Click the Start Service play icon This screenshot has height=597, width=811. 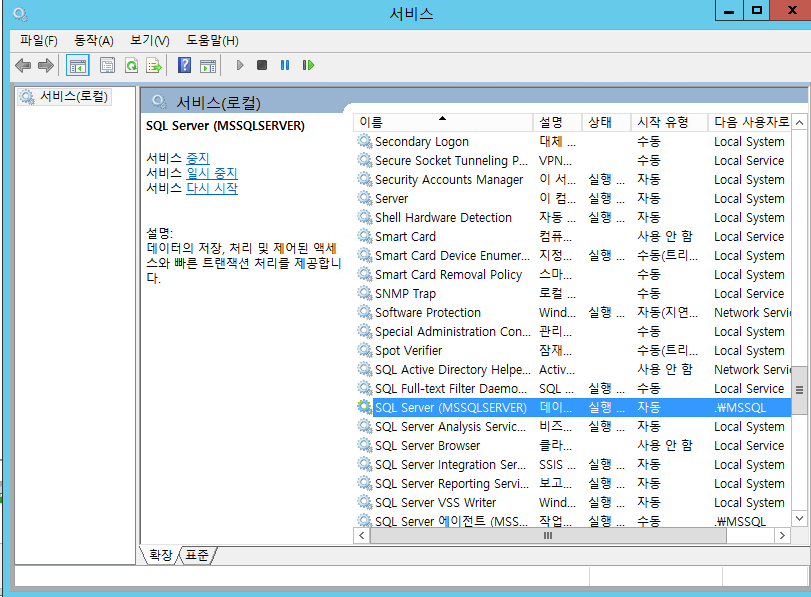point(239,65)
